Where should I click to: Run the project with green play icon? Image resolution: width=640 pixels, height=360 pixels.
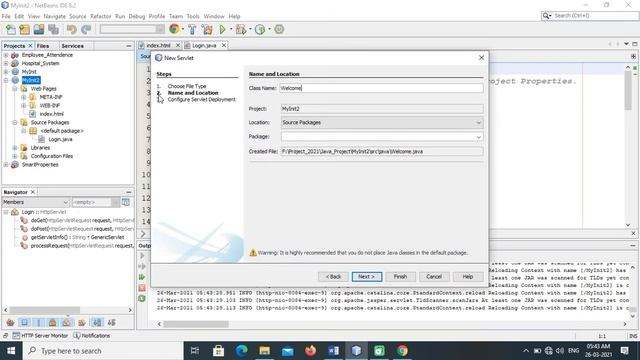(x=222, y=29)
